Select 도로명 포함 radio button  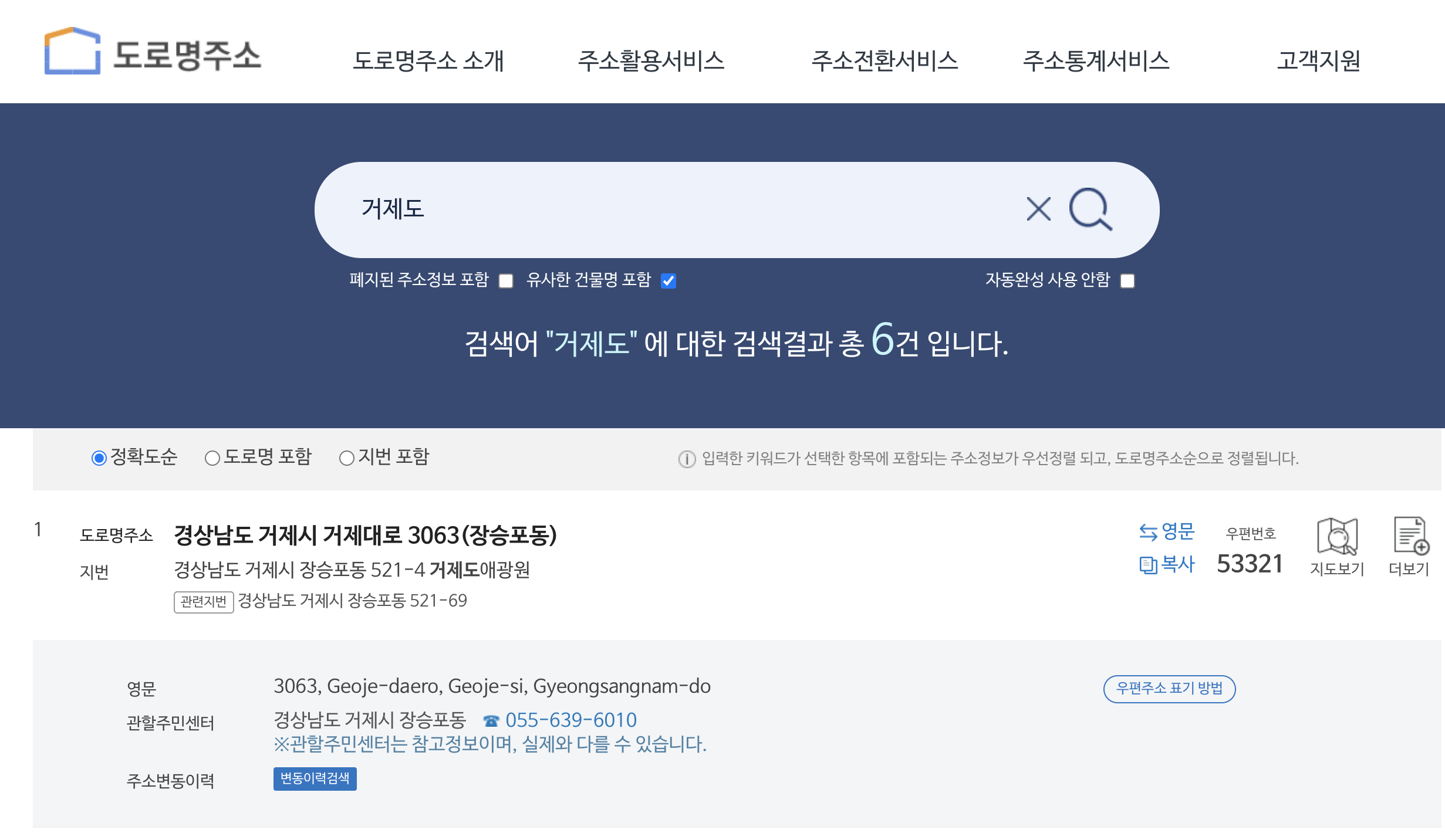pyautogui.click(x=212, y=458)
